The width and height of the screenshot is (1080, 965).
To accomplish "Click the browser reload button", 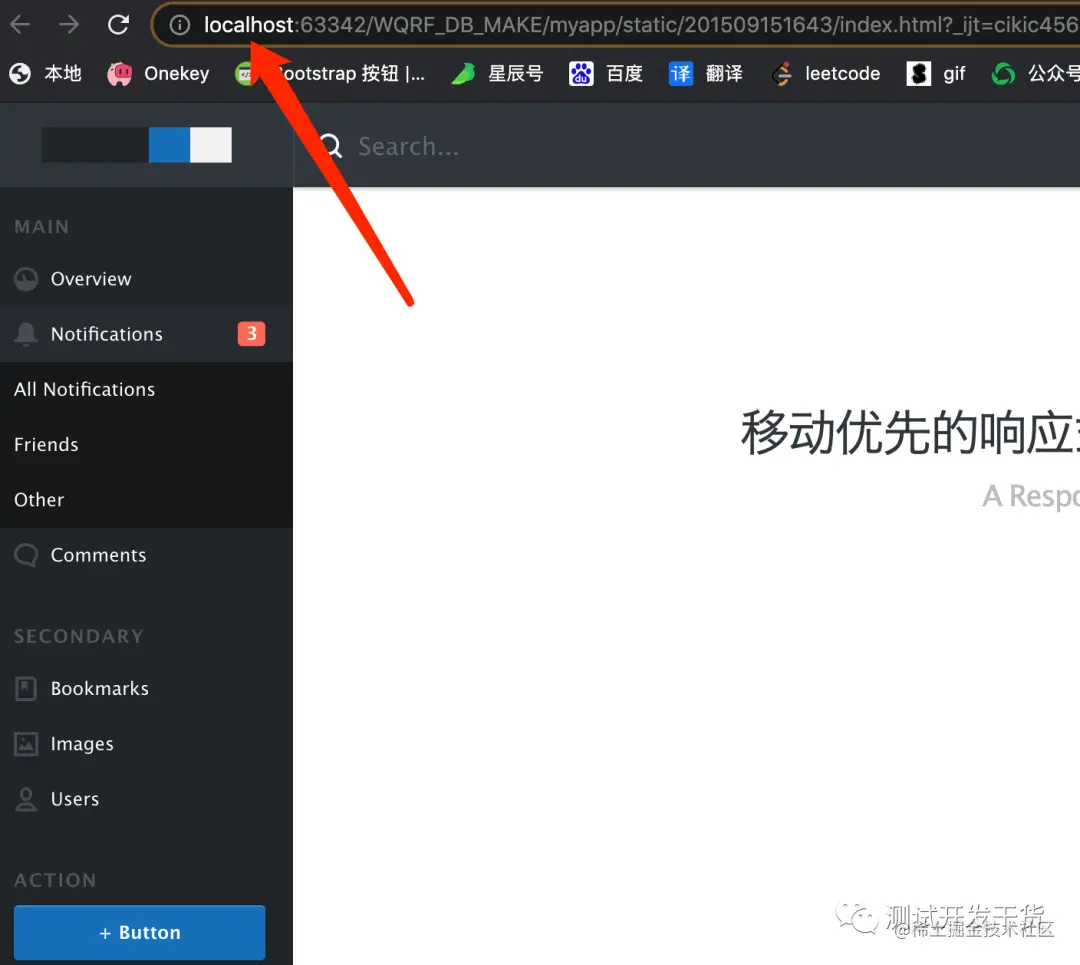I will tap(118, 25).
